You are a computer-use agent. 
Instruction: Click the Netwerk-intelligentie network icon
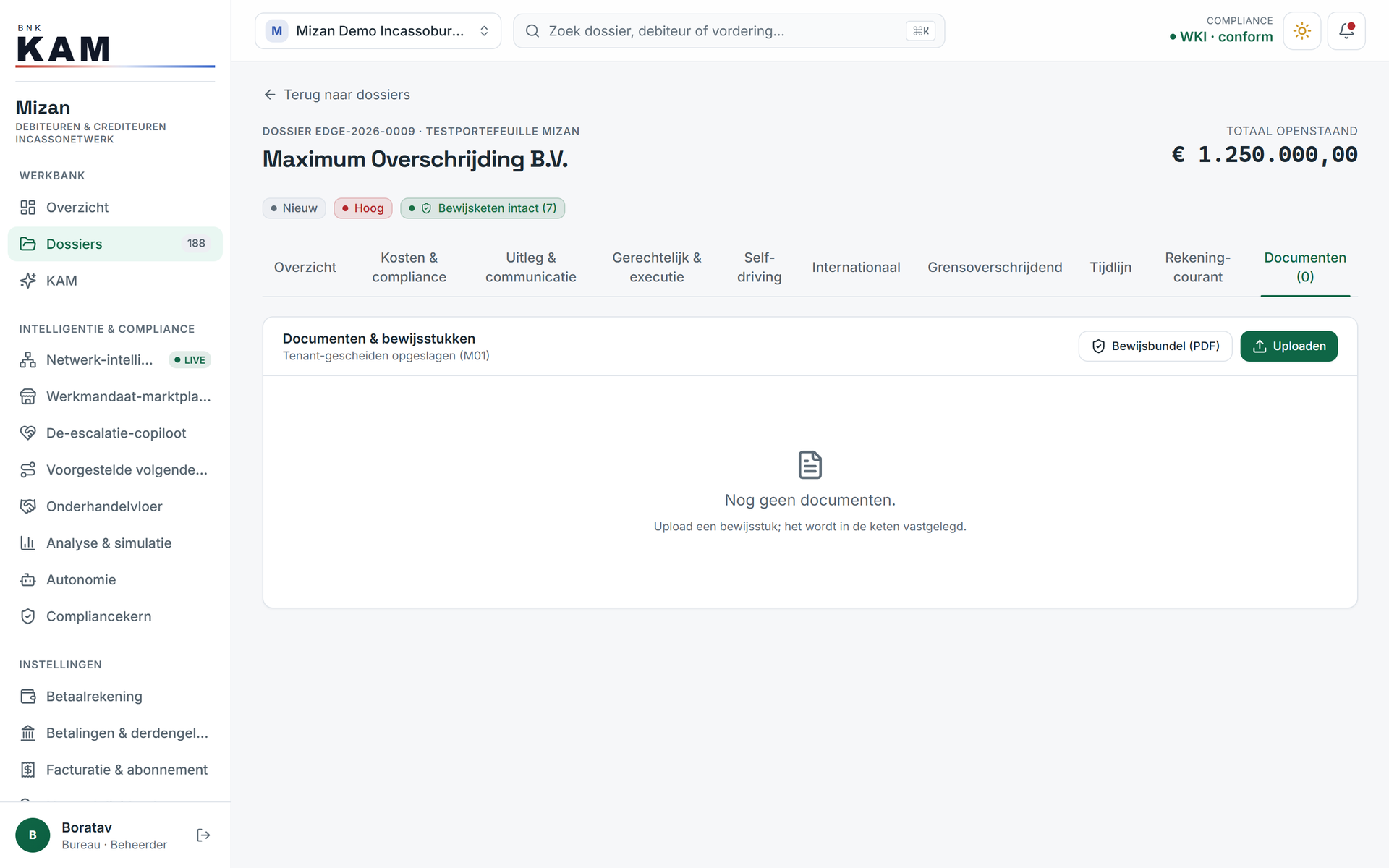pyautogui.click(x=27, y=359)
